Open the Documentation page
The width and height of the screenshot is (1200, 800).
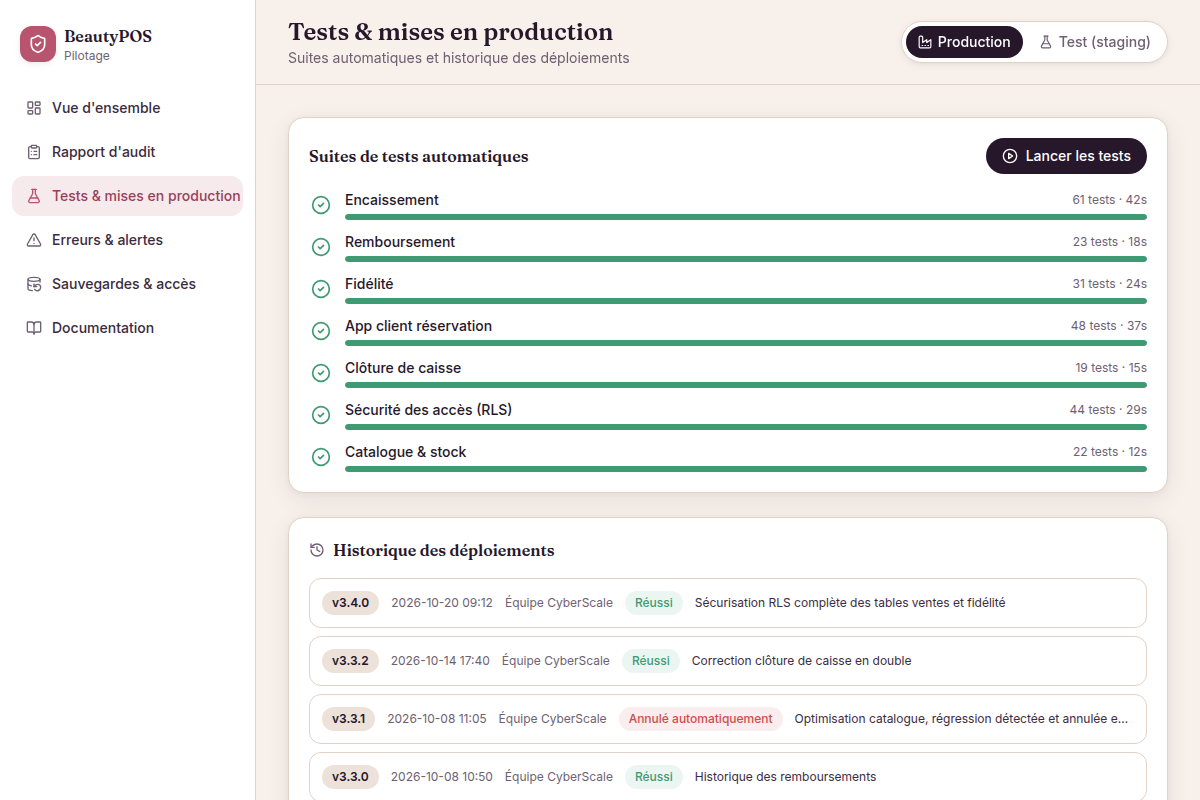[127, 328]
